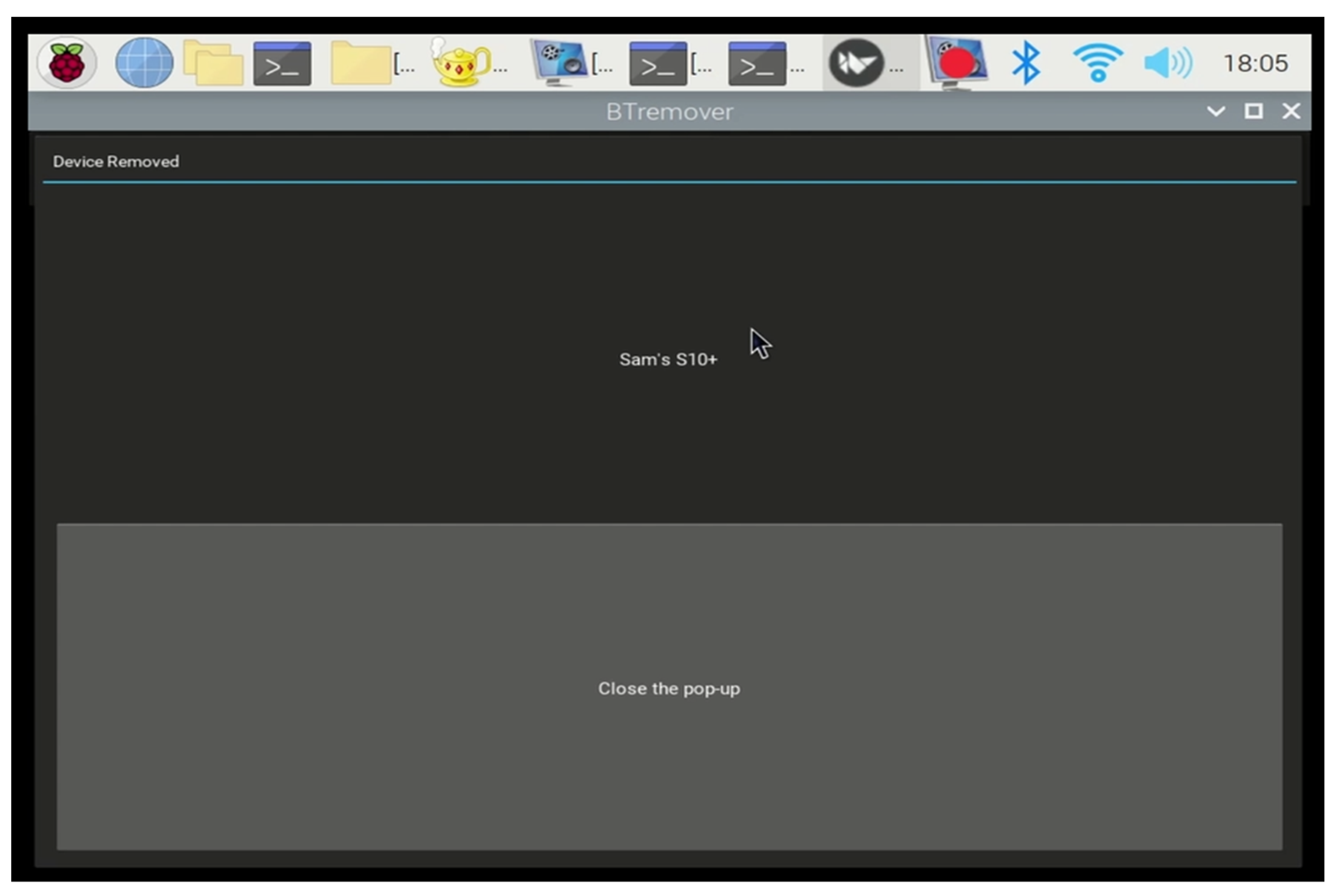Select the Sam's S10+ device entry

click(x=668, y=359)
